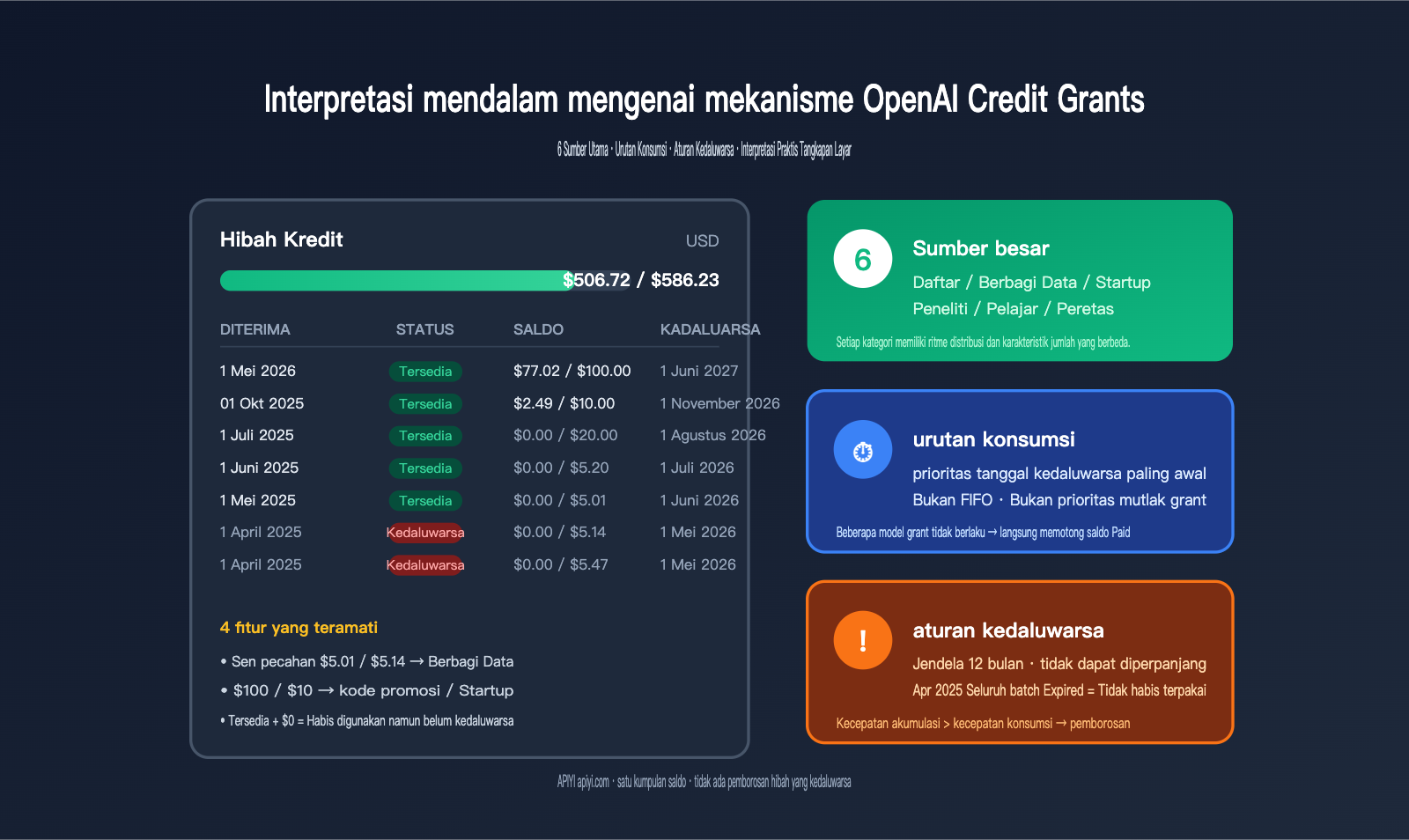Click the STATUS column header
This screenshot has width=1409, height=840.
[x=425, y=329]
